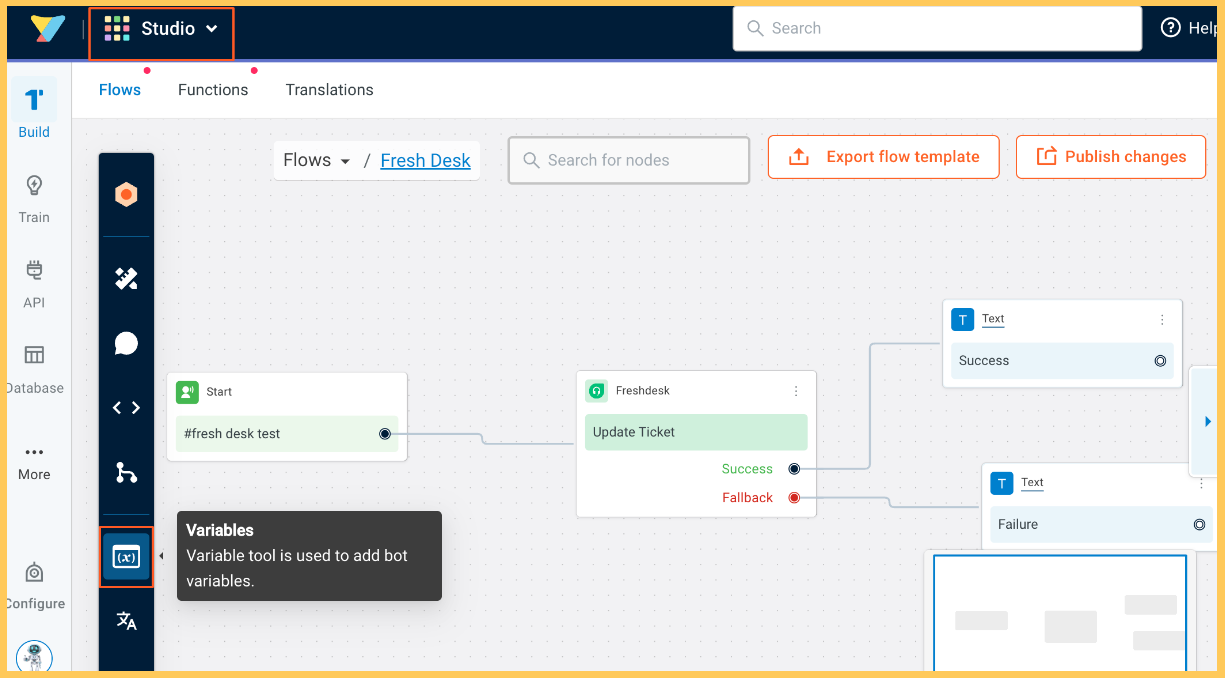Open the API section in sidebar

coord(34,284)
